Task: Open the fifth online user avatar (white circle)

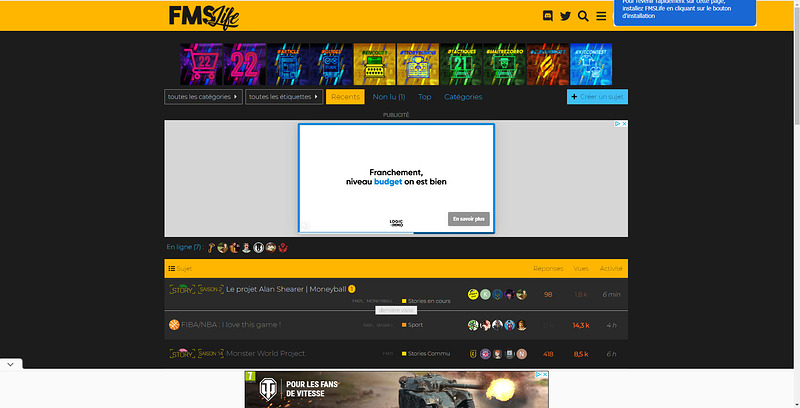Action: click(259, 248)
